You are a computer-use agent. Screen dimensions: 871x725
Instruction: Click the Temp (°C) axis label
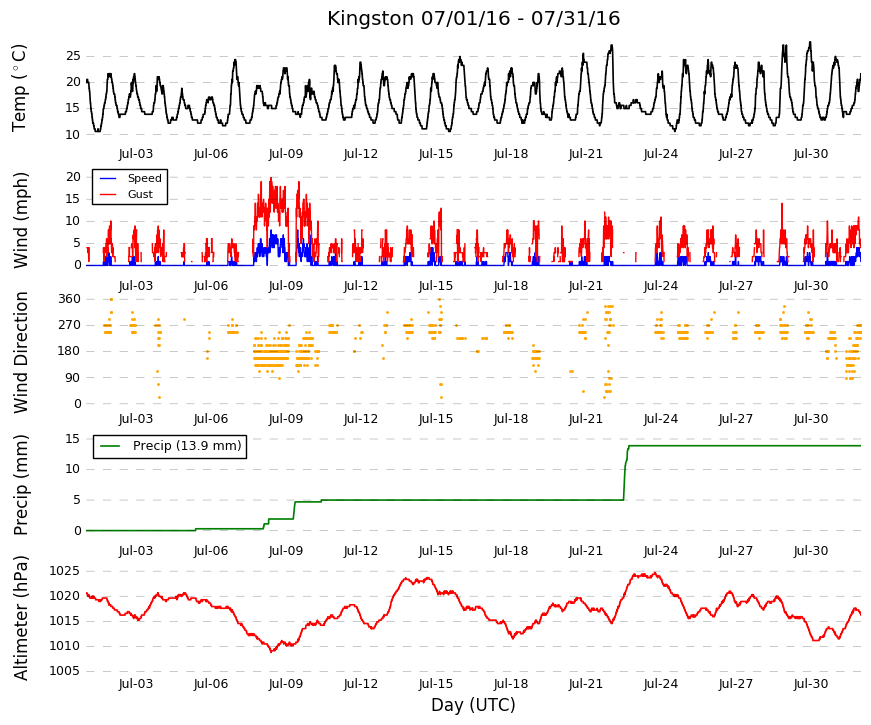pyautogui.click(x=19, y=88)
